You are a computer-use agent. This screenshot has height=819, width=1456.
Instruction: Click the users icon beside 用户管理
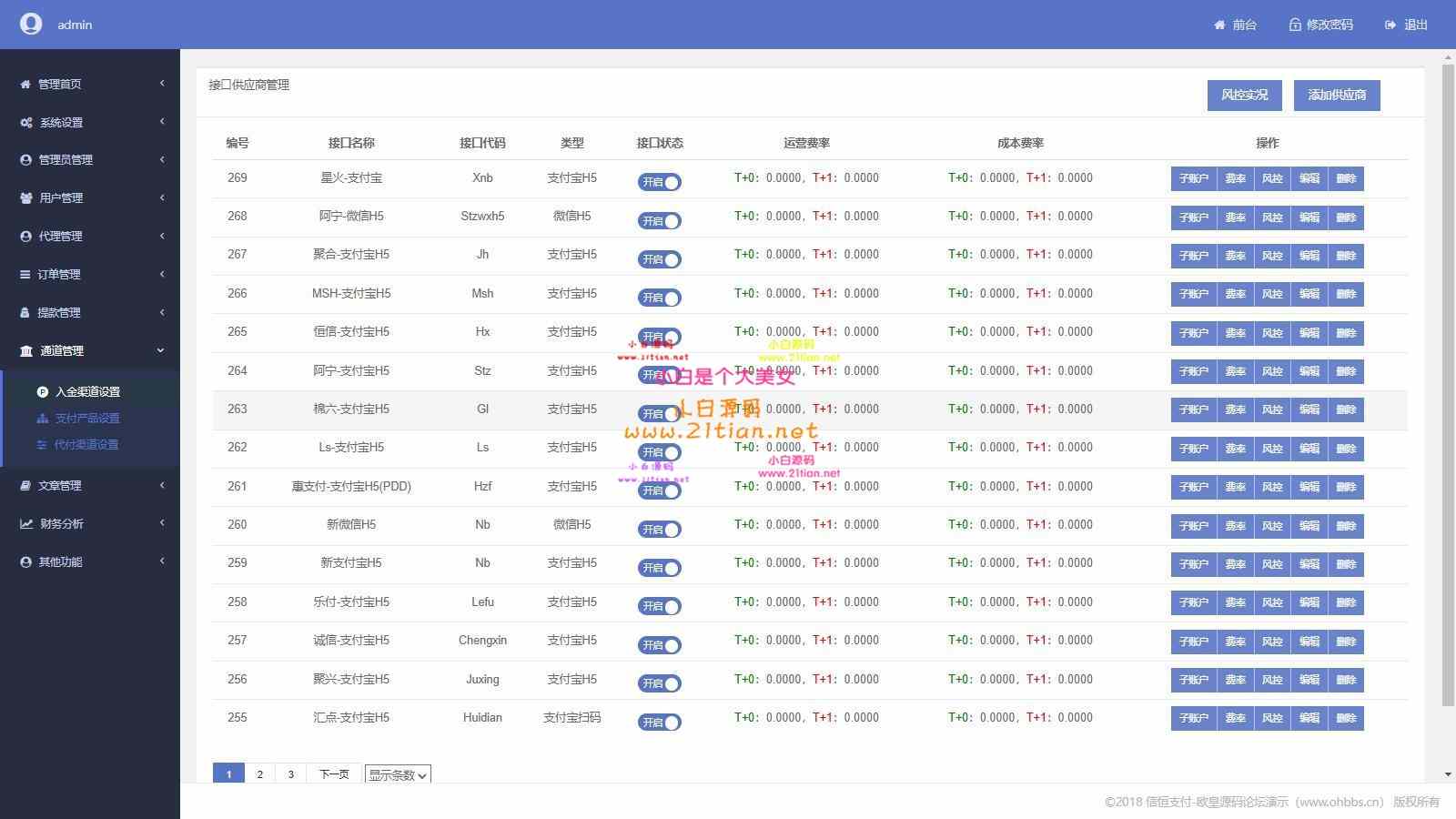[x=25, y=197]
